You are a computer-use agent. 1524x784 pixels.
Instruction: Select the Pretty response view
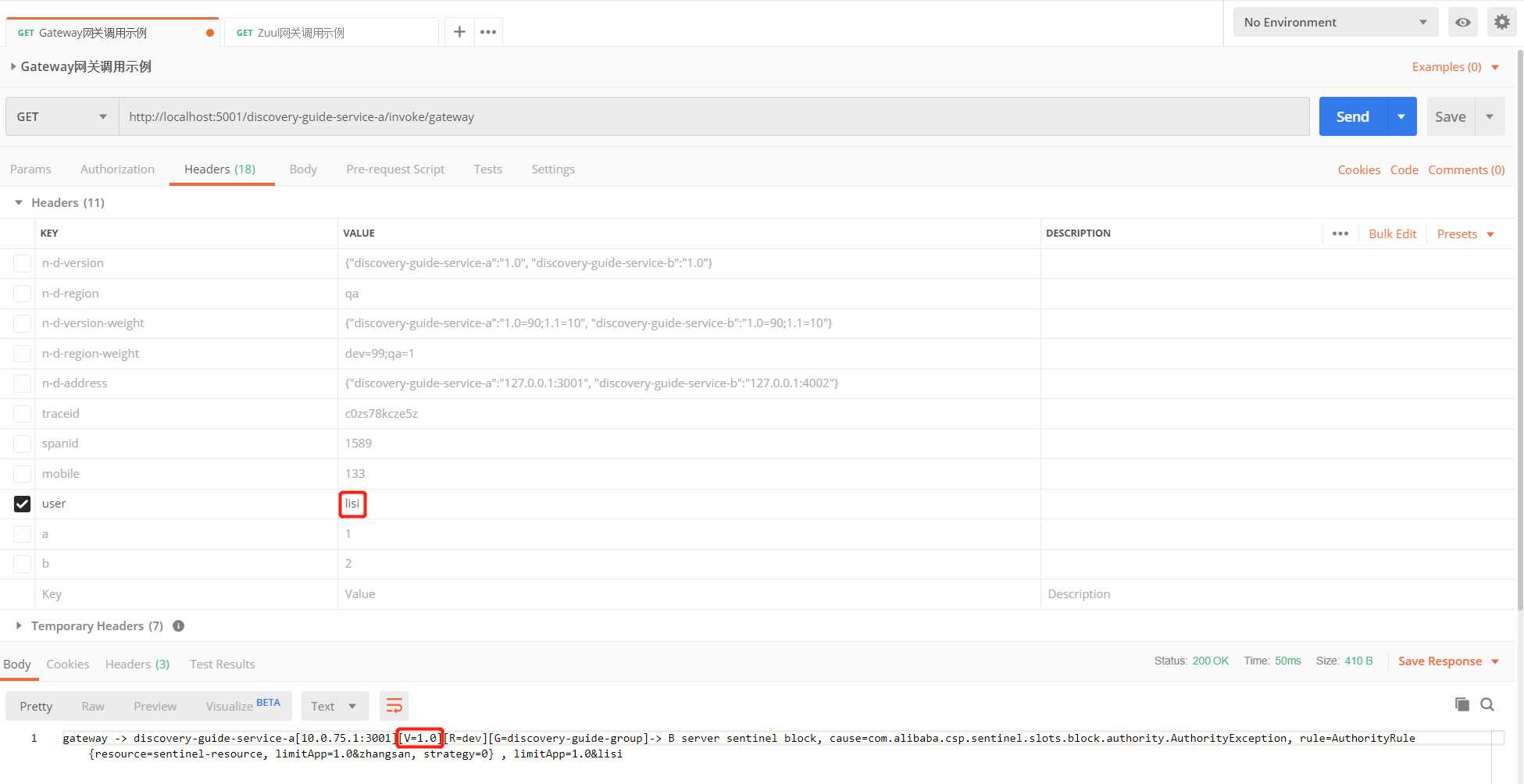[36, 706]
